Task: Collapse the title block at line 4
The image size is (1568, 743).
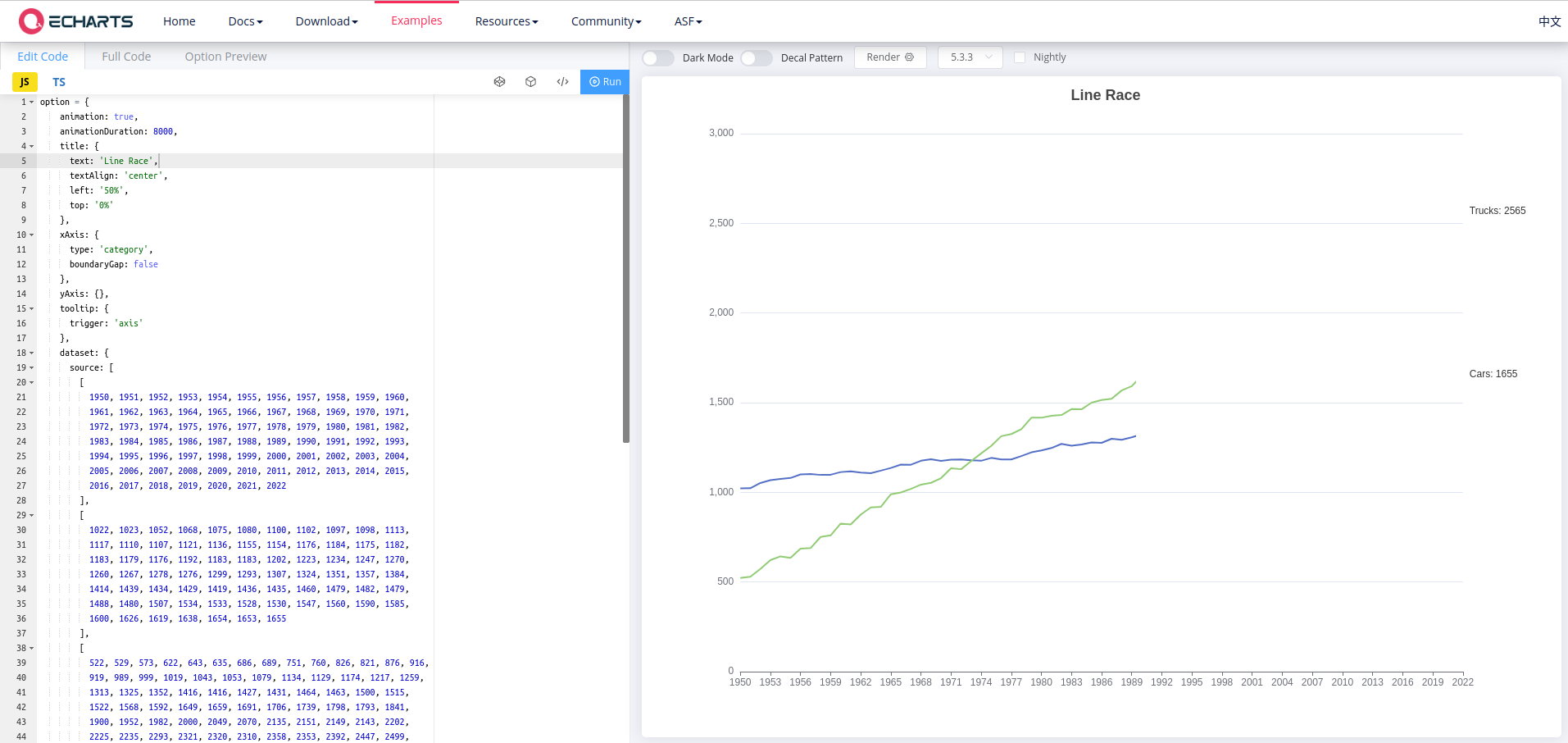Action: coord(32,147)
